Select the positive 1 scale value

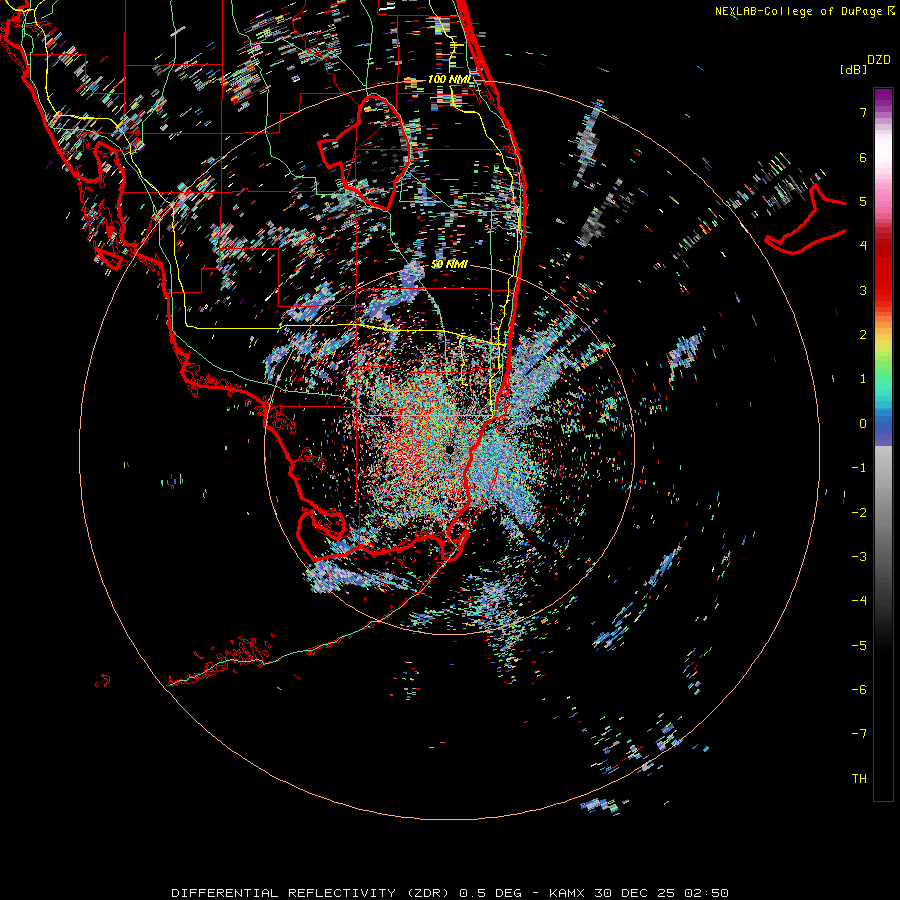click(863, 379)
